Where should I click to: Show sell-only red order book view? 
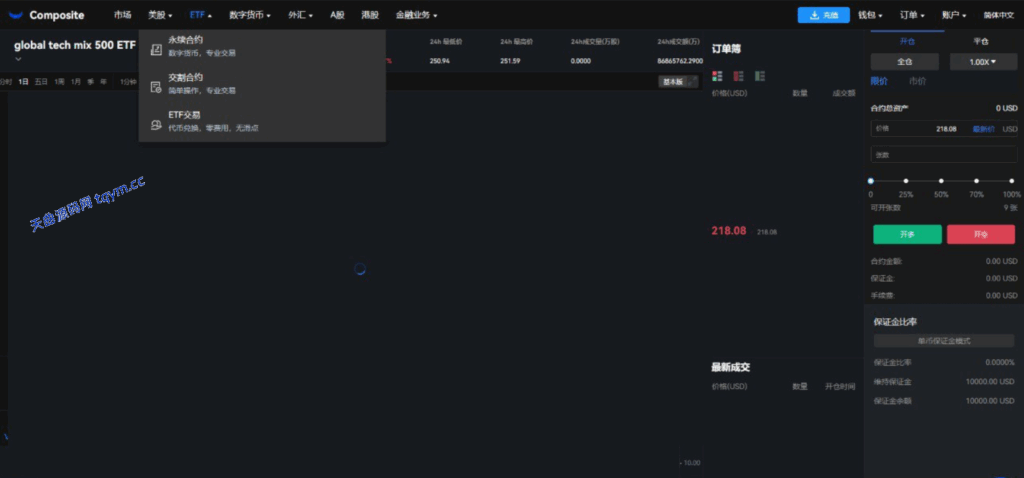738,76
